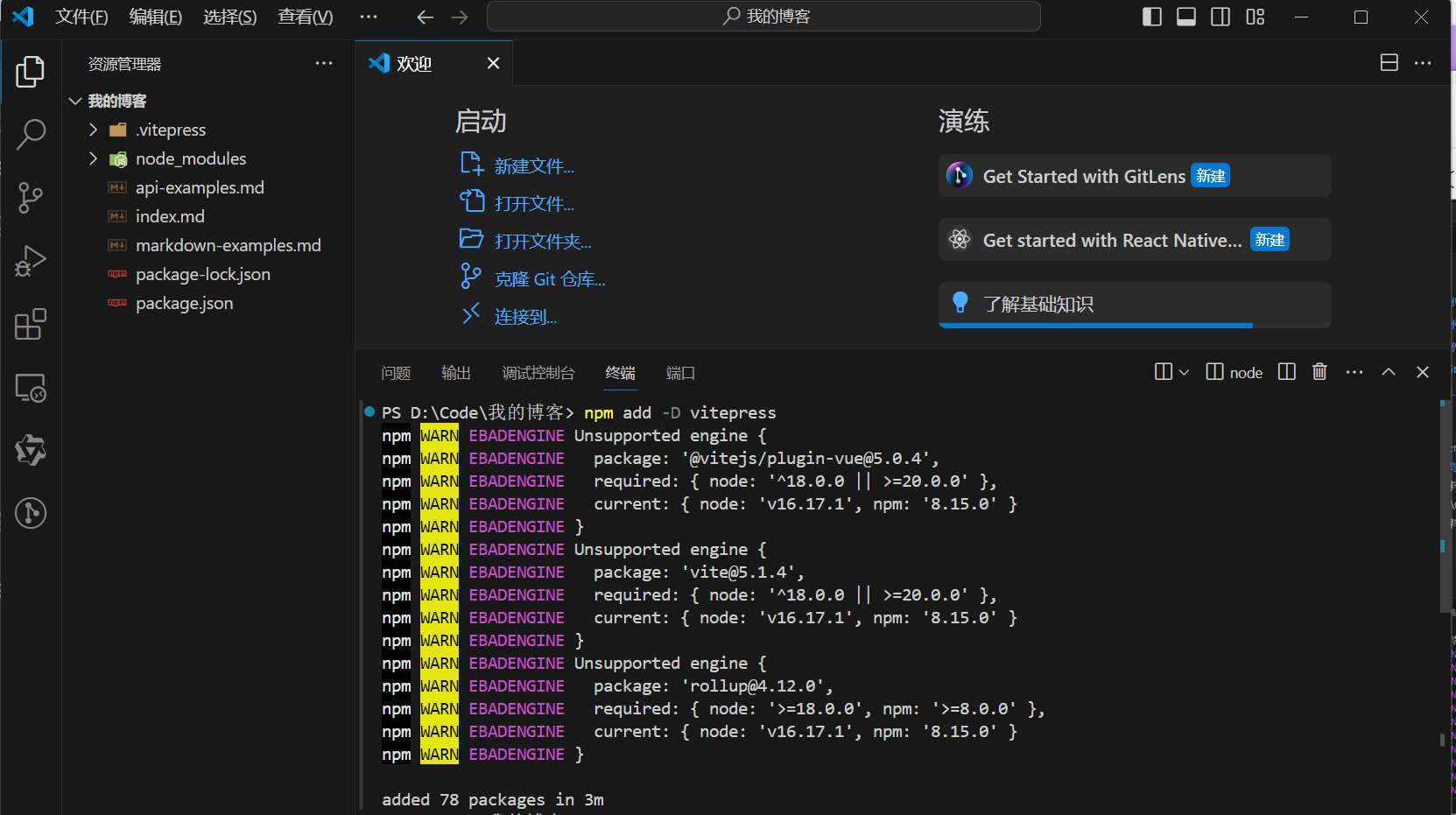Toggle primary side bar layout icon
The height and width of the screenshot is (815, 1456).
coord(1152,17)
